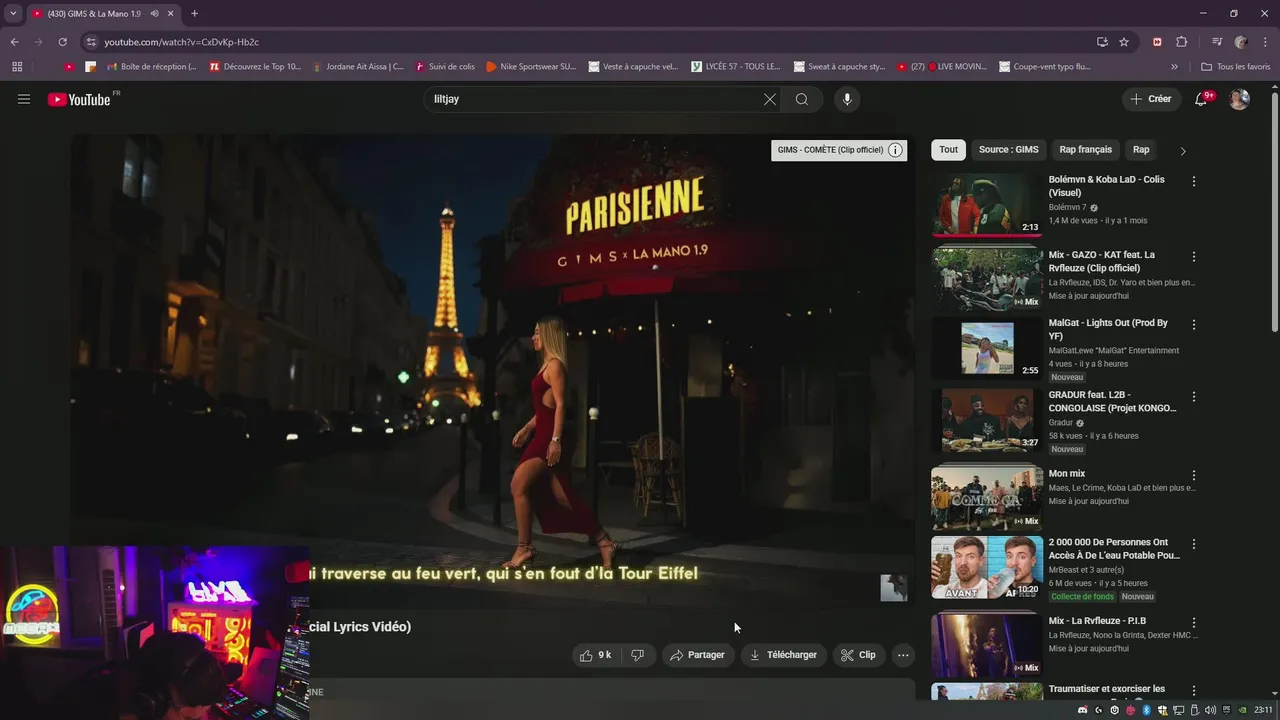Viewport: 1280px width, 720px height.
Task: Open a new browser tab
Action: (194, 13)
